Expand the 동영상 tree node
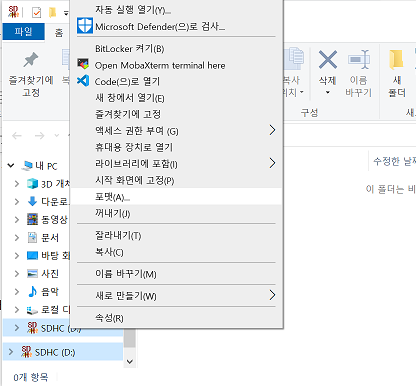The image size is (416, 386). [x=17, y=219]
